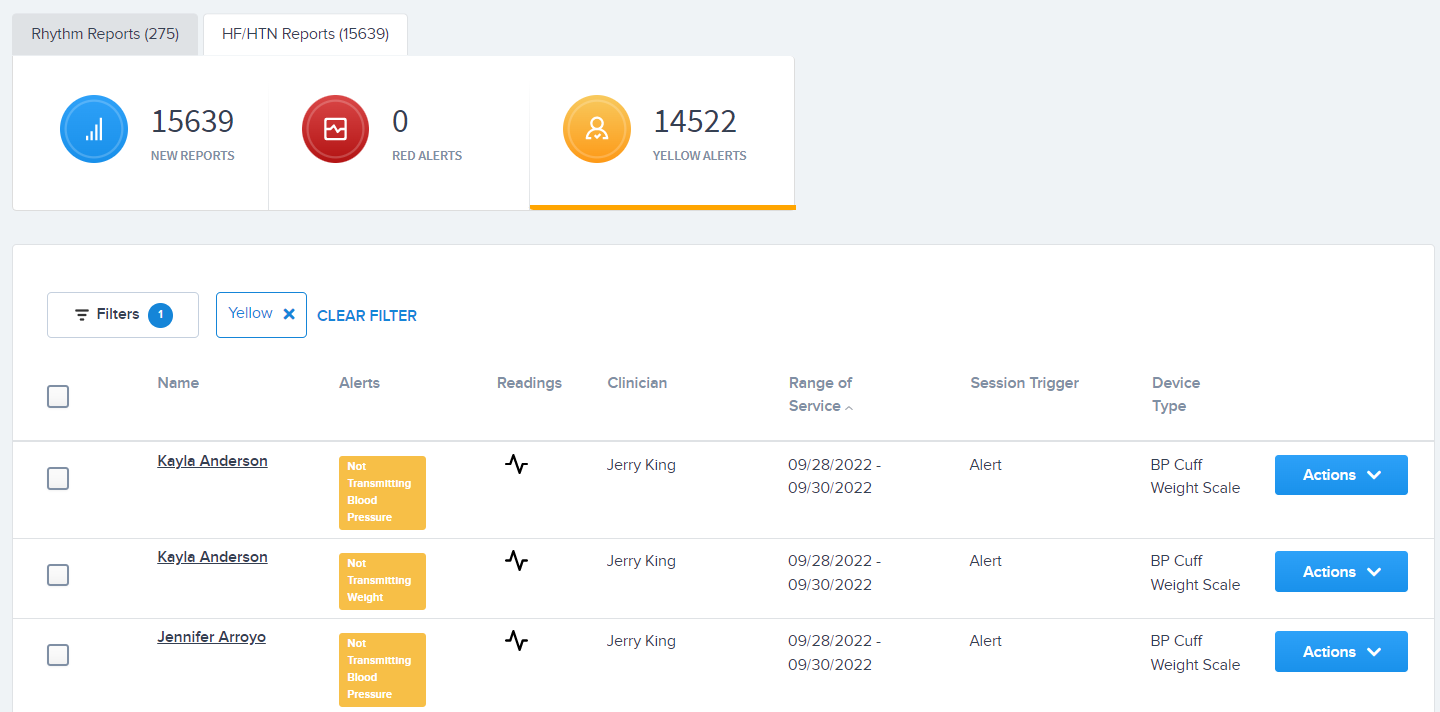Toggle the select-all checkbox in the header
The width and height of the screenshot is (1440, 712).
pyautogui.click(x=57, y=396)
